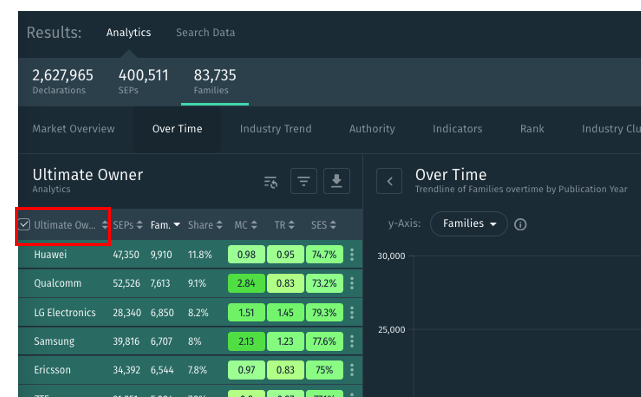This screenshot has width=641, height=397.
Task: Sort the table by Share column
Action: pos(205,225)
